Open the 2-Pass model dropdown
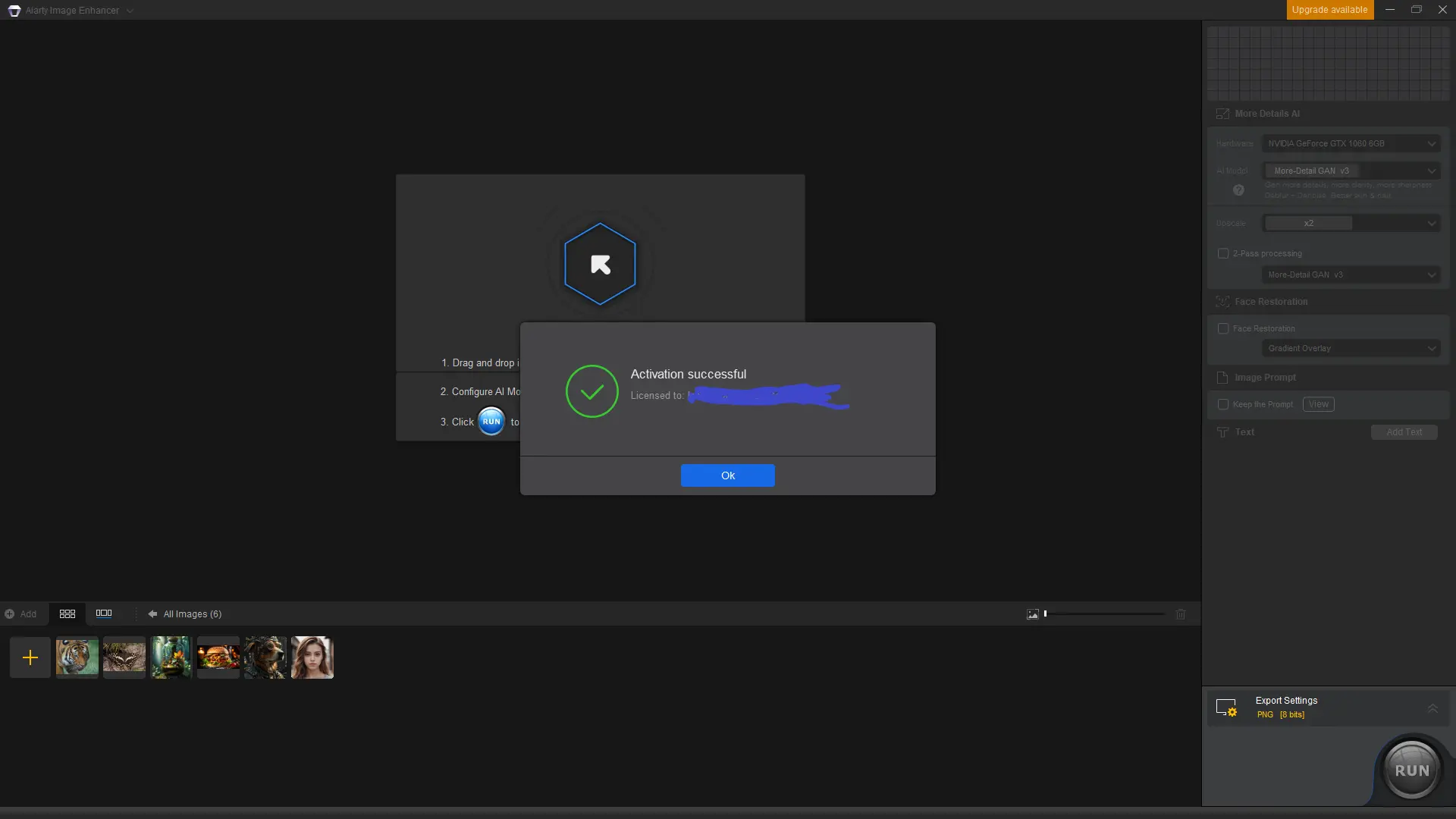The width and height of the screenshot is (1456, 819). [x=1350, y=275]
